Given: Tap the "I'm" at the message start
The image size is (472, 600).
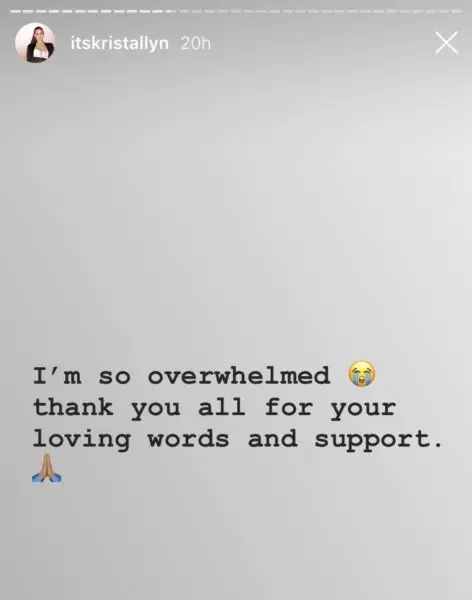Looking at the screenshot, I should tap(57, 375).
